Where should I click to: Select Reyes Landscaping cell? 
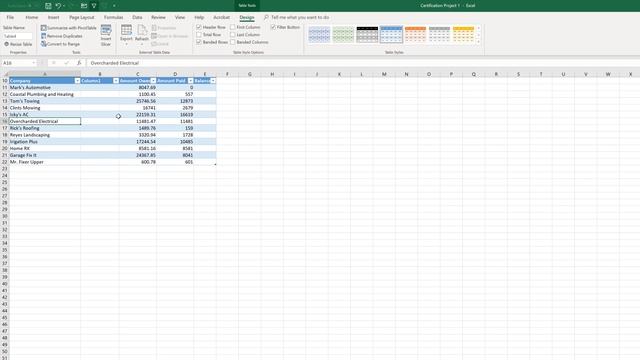click(x=45, y=135)
